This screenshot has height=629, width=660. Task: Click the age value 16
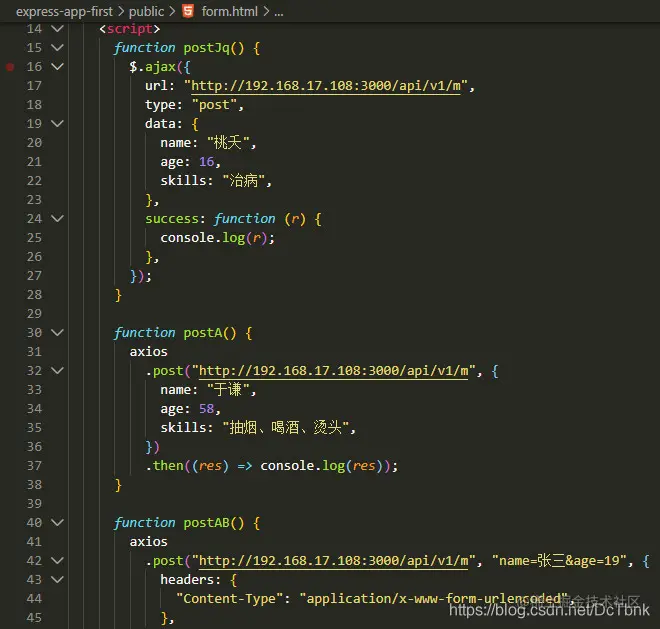206,162
